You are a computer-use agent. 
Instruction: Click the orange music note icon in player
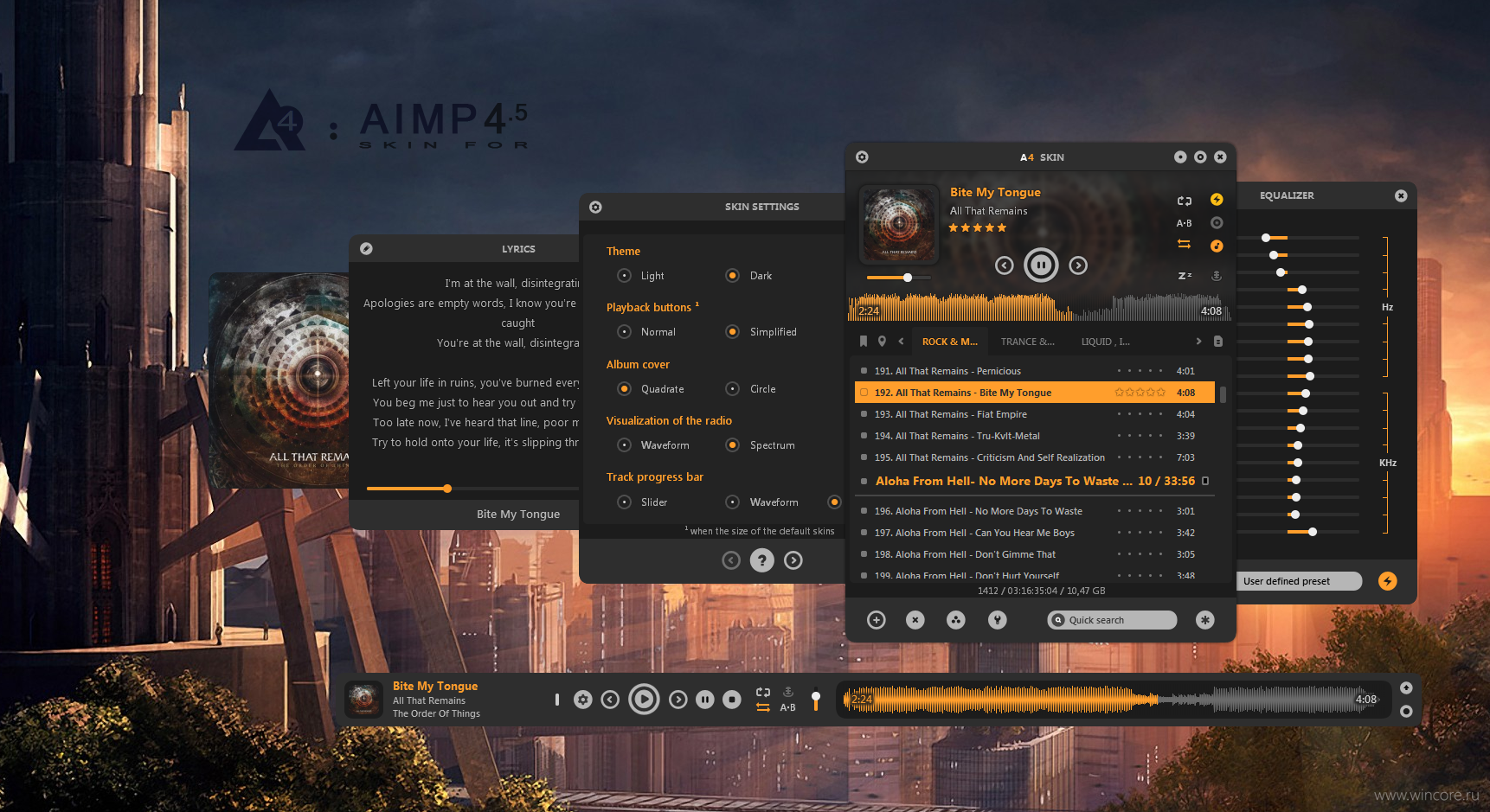1217,246
